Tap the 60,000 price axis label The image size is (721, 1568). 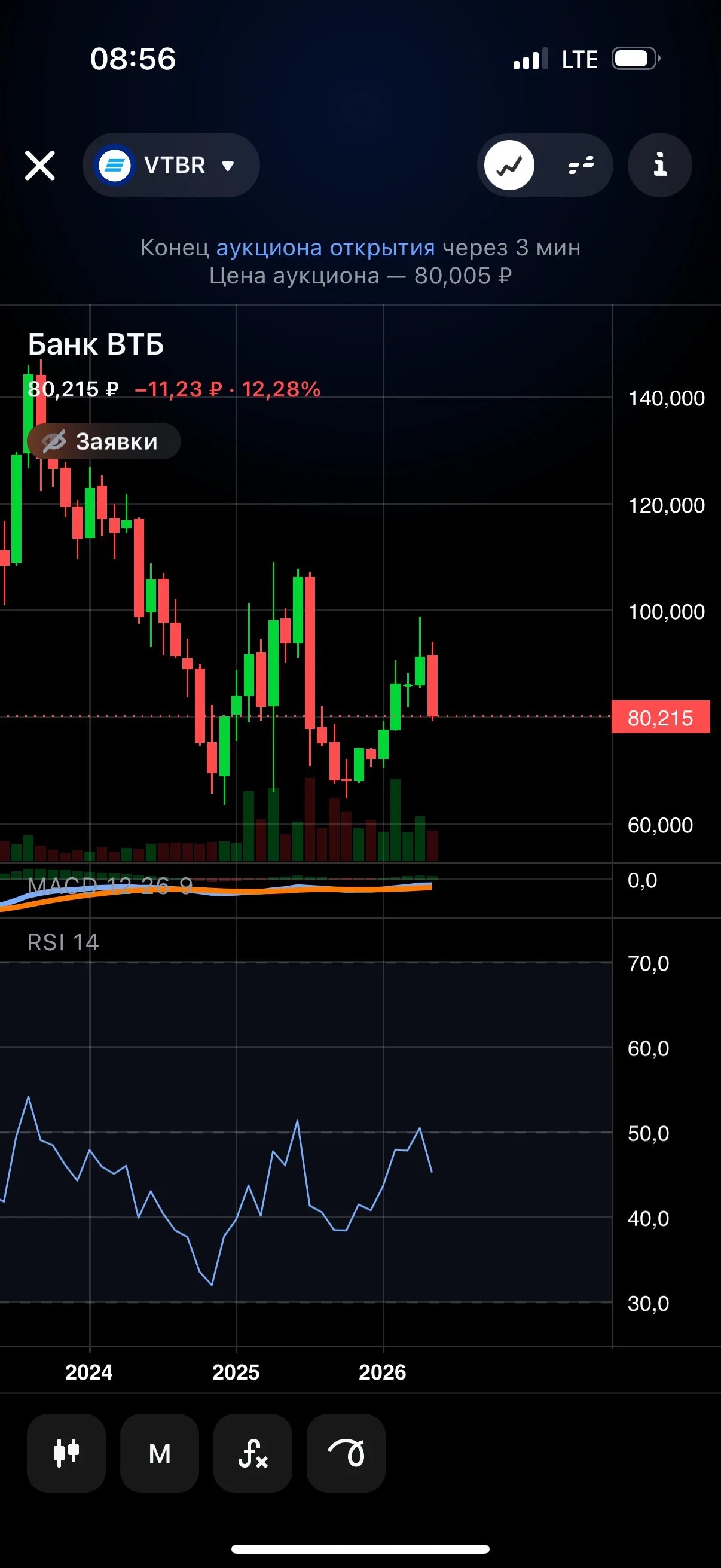[x=660, y=825]
